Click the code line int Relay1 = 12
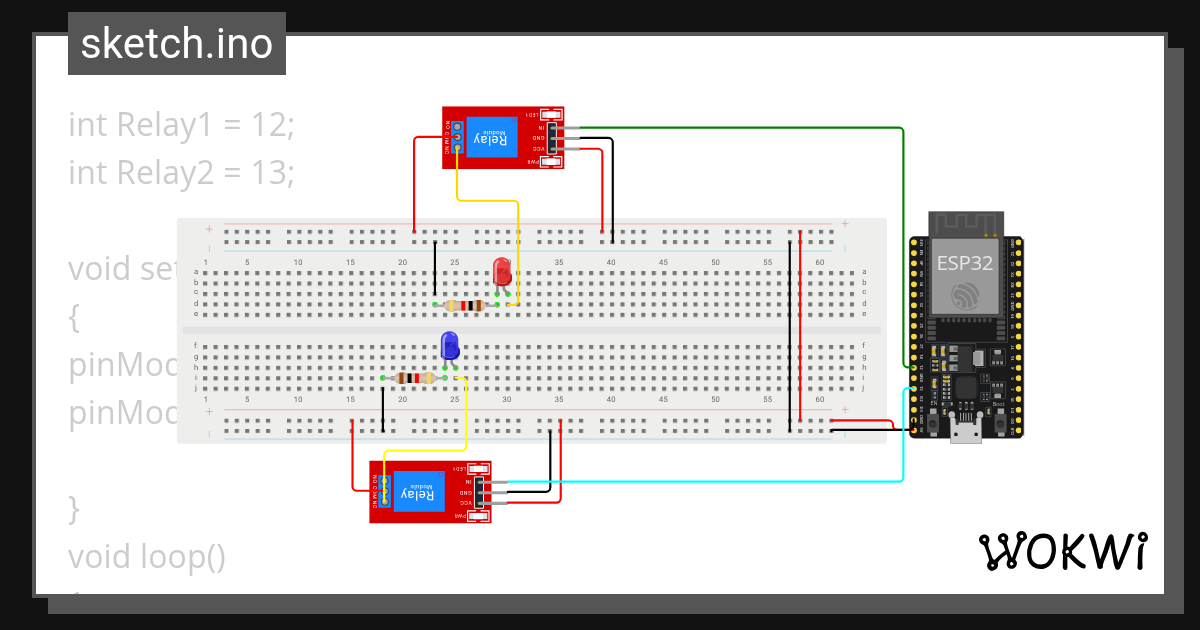This screenshot has height=630, width=1200. pos(180,124)
